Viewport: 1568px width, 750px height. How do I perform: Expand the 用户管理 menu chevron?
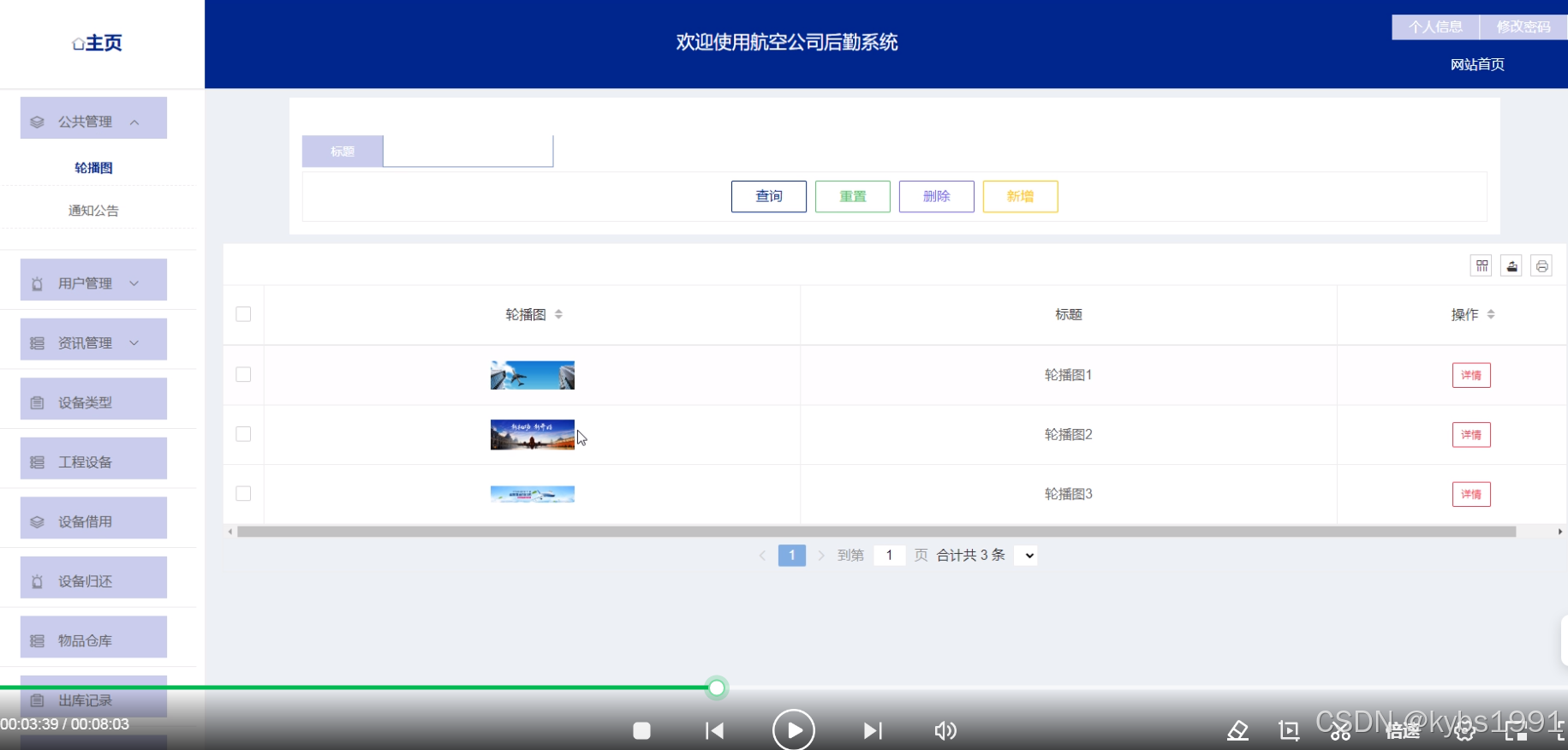134,283
